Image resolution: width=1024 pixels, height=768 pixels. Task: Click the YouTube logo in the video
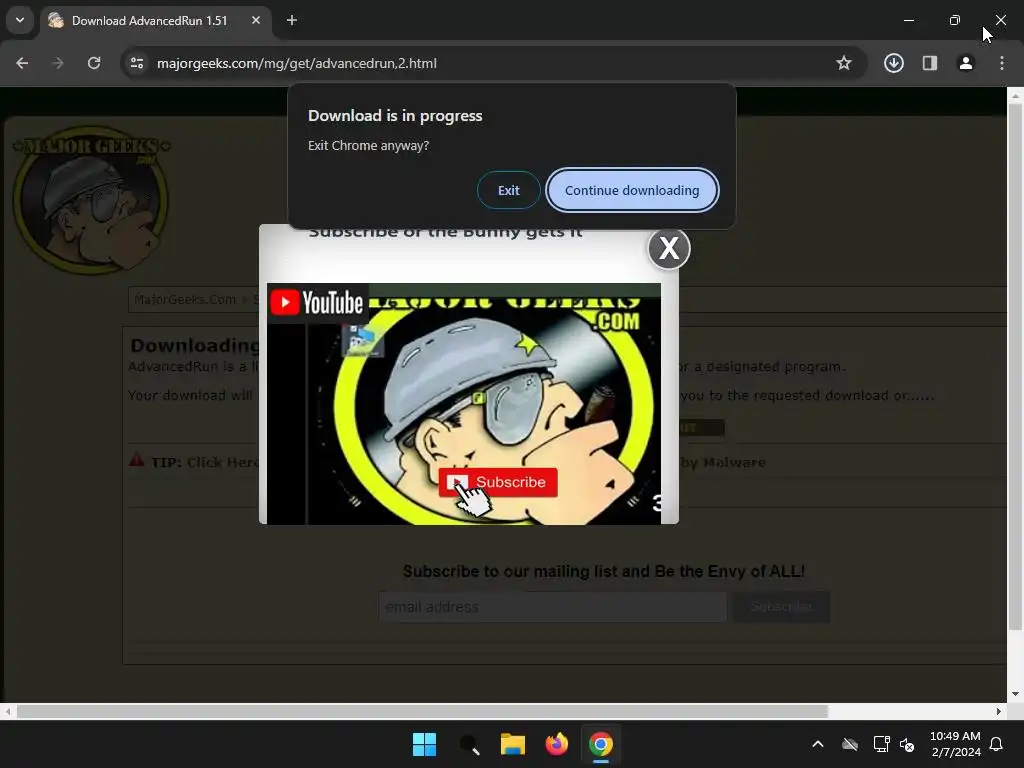317,302
